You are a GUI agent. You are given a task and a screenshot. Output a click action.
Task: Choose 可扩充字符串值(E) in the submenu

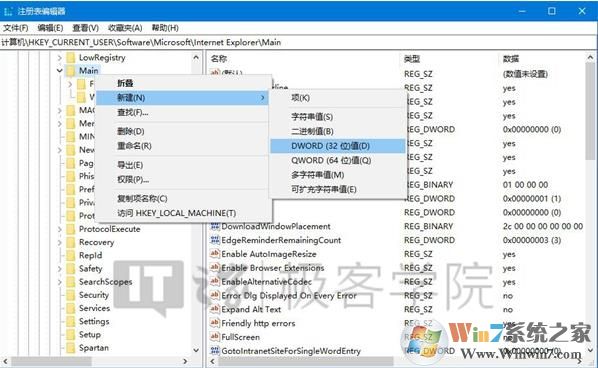pos(338,189)
